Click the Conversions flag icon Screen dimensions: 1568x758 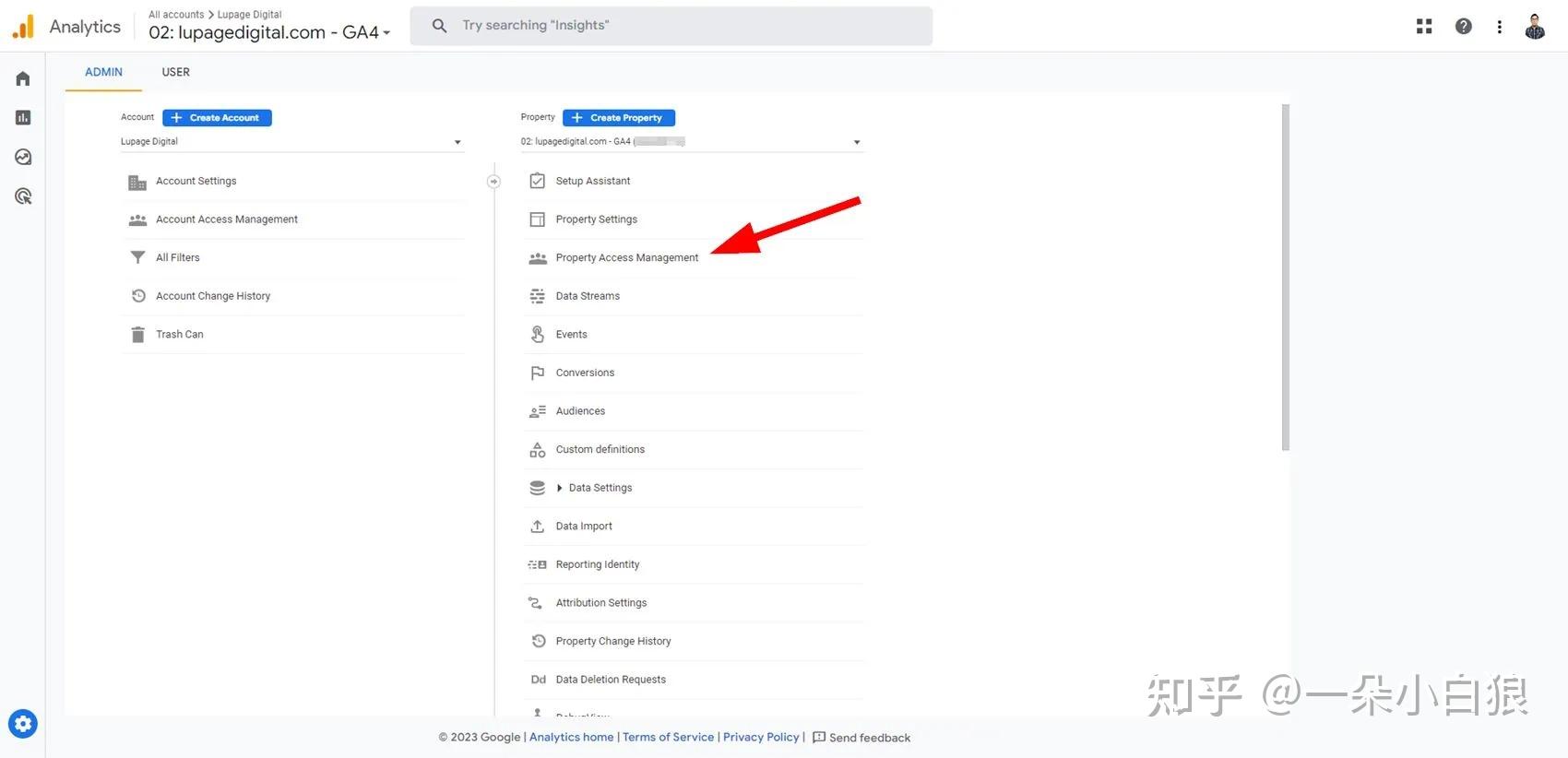pyautogui.click(x=538, y=373)
